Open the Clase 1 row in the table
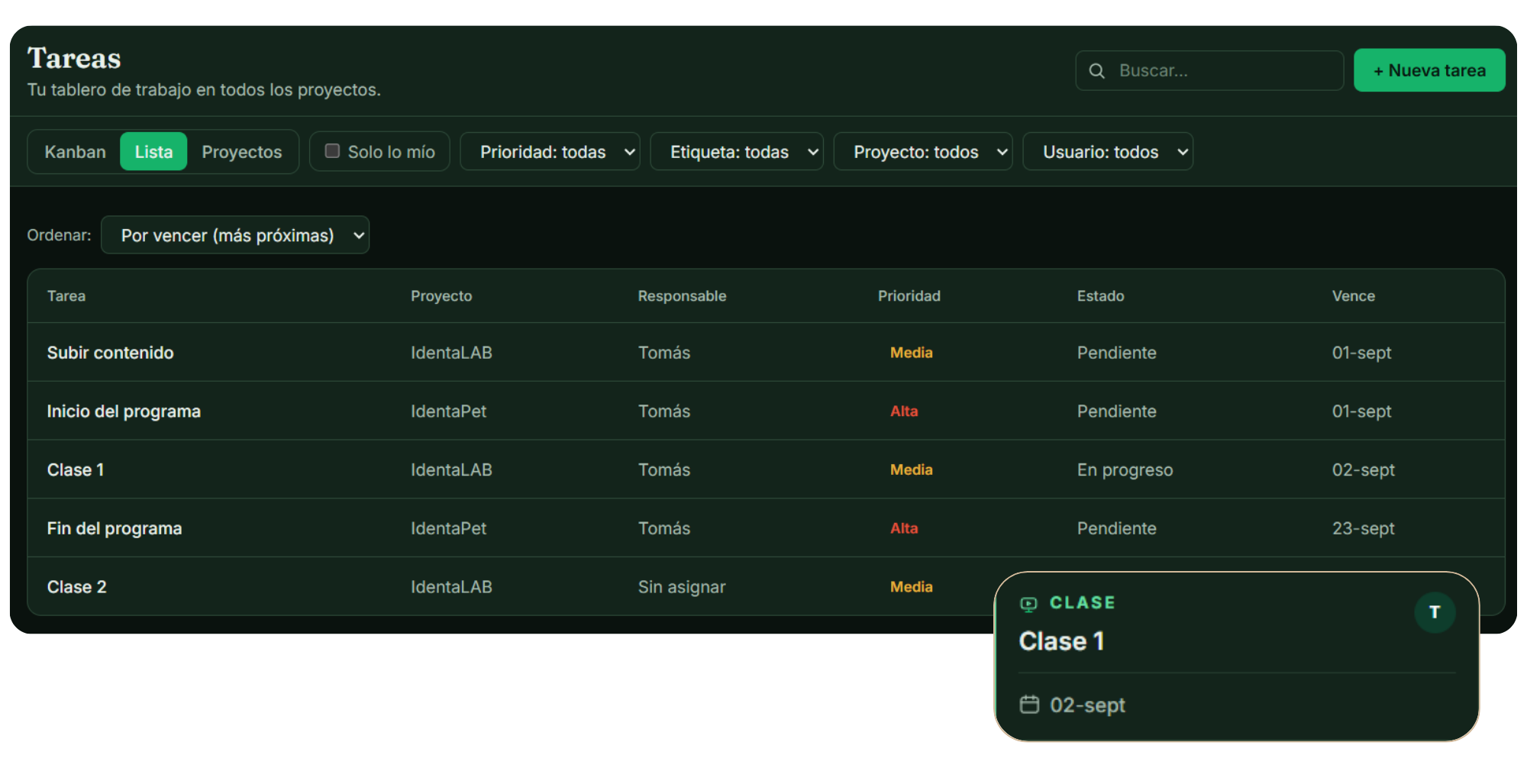Viewport: 1527px width, 784px height. pyautogui.click(x=766, y=469)
